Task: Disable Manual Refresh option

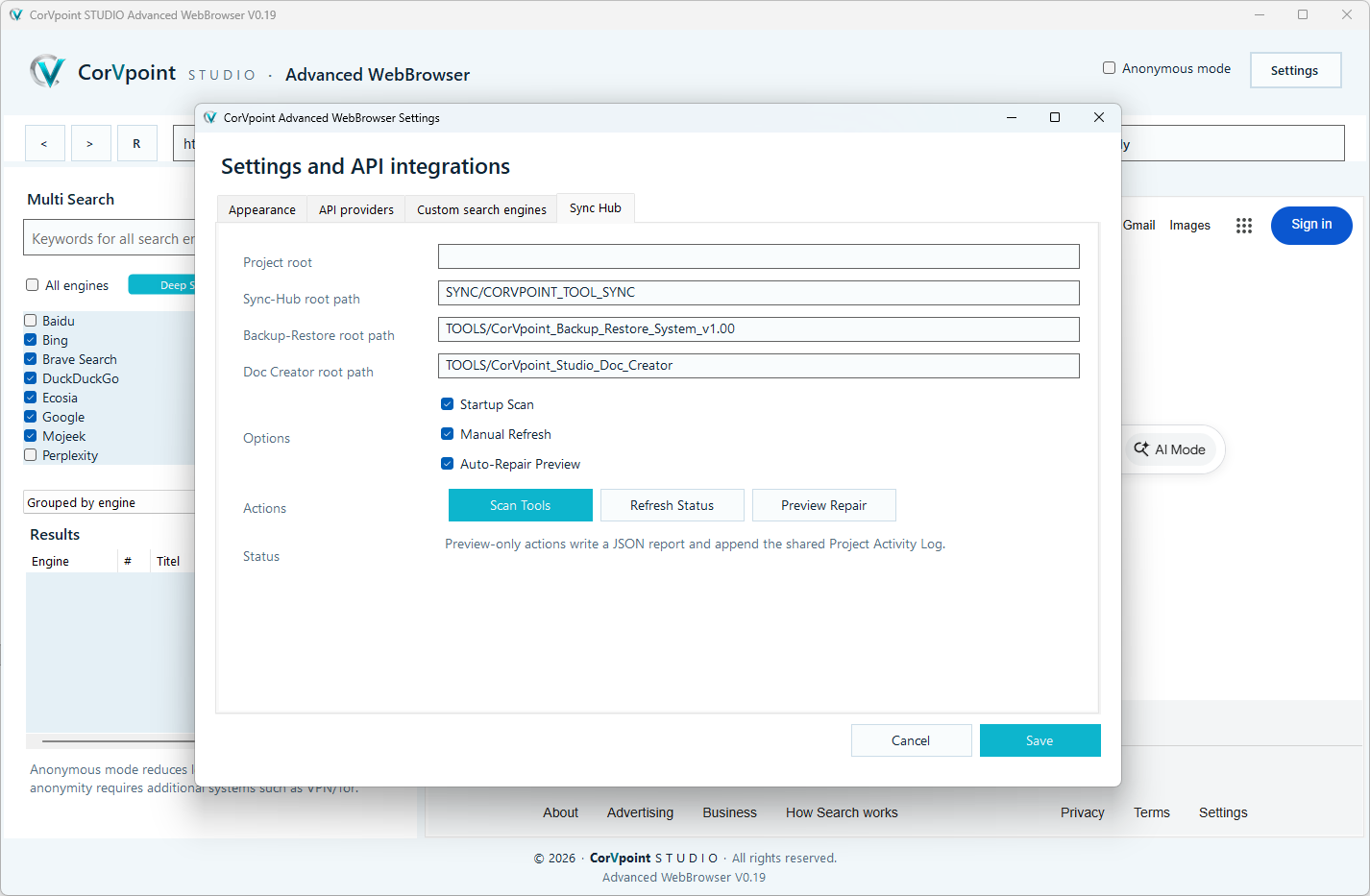Action: coord(447,434)
